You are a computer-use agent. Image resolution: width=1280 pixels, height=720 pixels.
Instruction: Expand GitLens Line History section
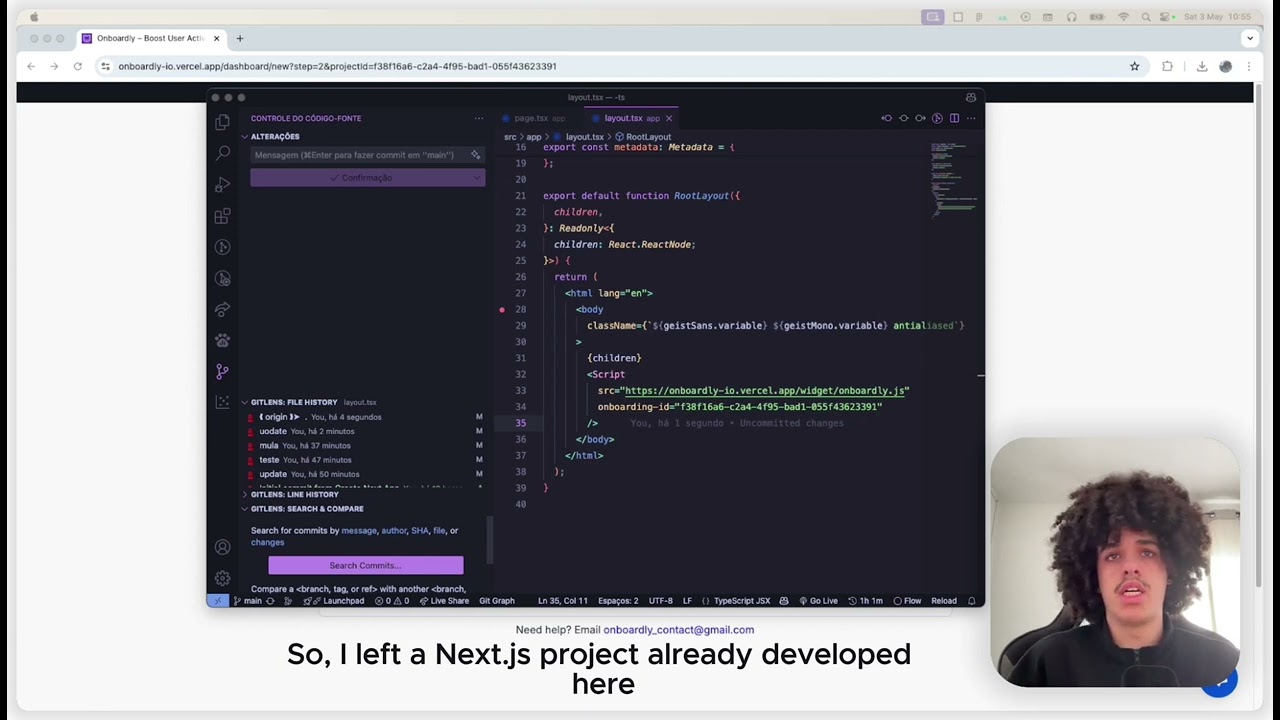[x=290, y=494]
